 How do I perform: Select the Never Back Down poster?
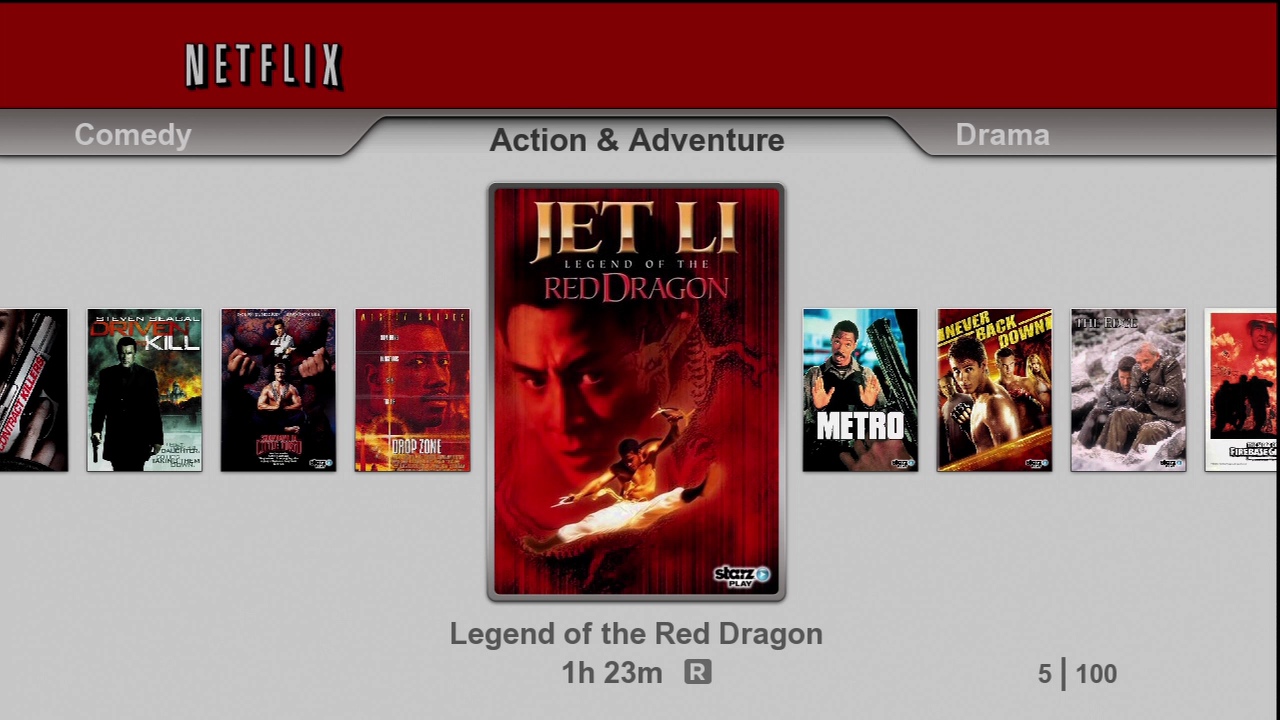[994, 390]
